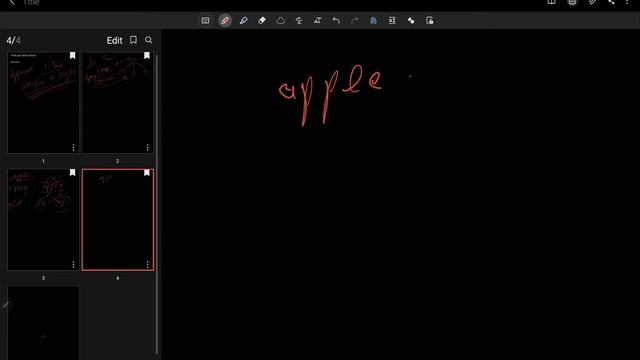Filter the page list by bookmarks
The height and width of the screenshot is (360, 640).
coord(133,40)
